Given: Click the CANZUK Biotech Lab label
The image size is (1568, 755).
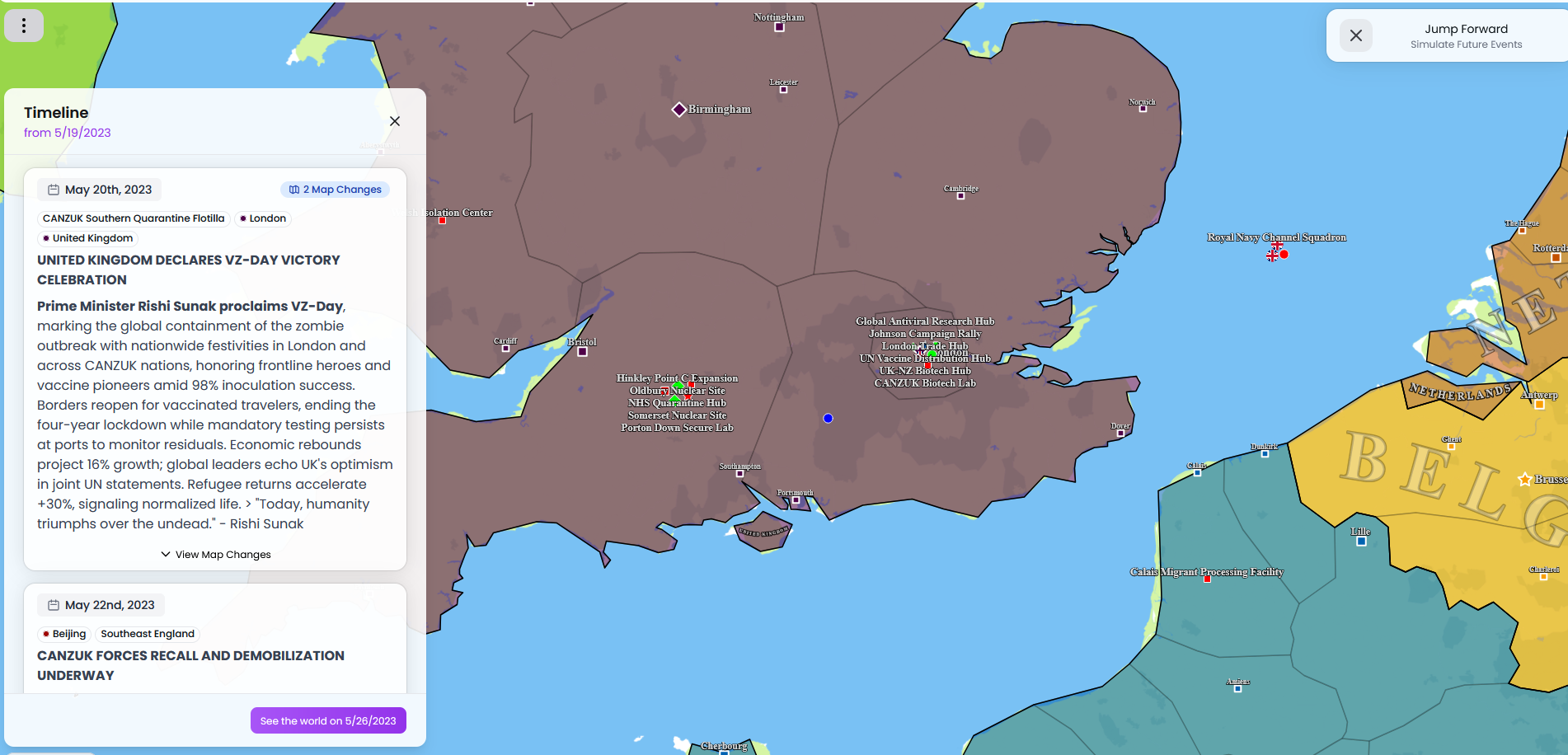Looking at the screenshot, I should pyautogui.click(x=925, y=383).
